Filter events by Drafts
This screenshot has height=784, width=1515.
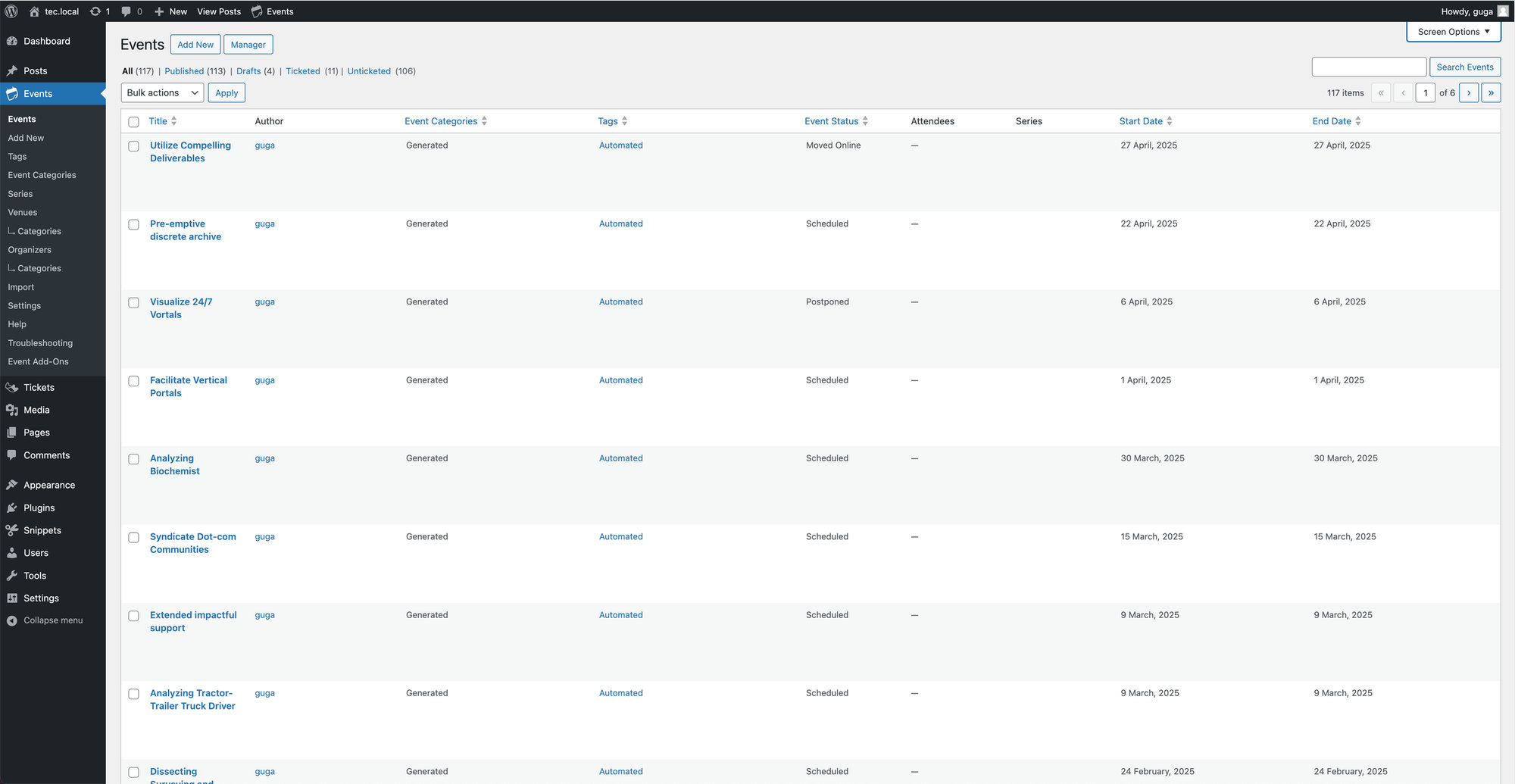248,70
